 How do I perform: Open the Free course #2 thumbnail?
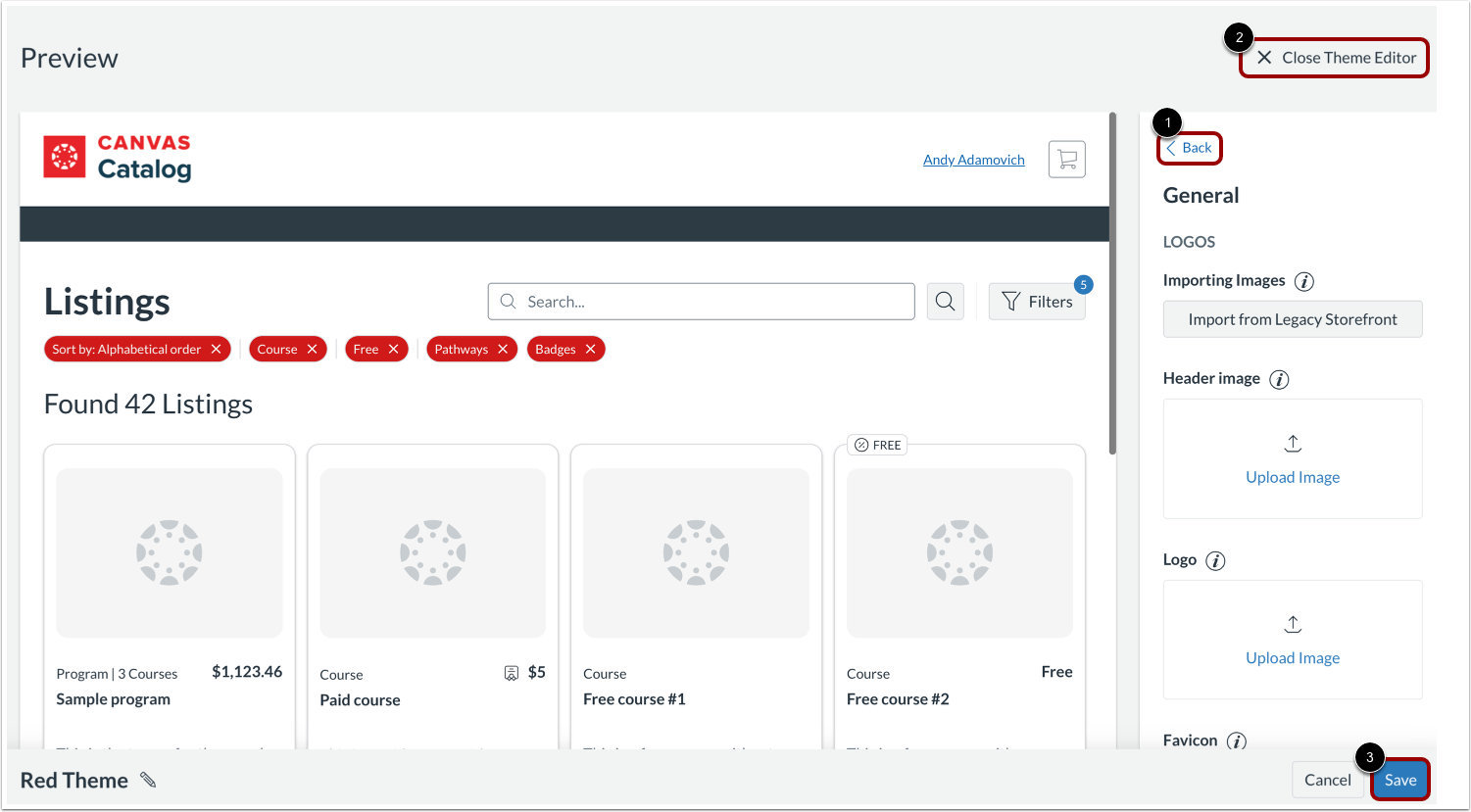[959, 552]
